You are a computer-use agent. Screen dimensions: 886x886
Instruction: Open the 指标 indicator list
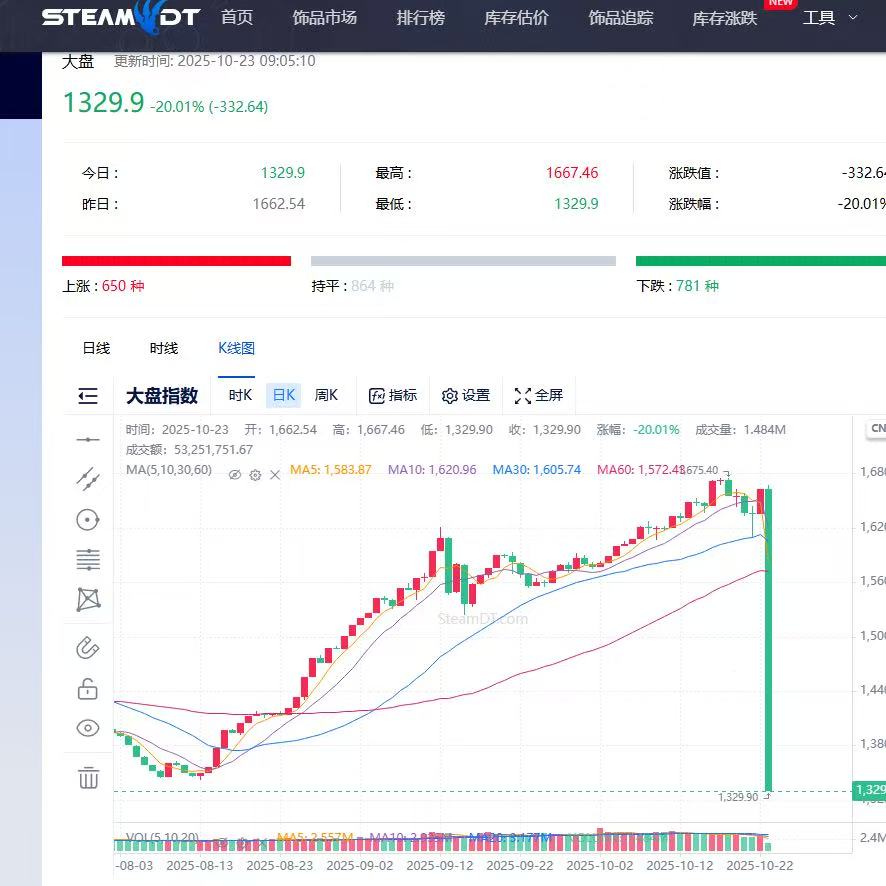point(393,396)
